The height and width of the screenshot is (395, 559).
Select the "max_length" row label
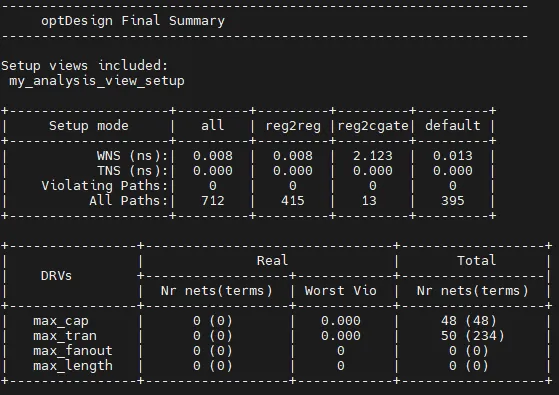73,366
